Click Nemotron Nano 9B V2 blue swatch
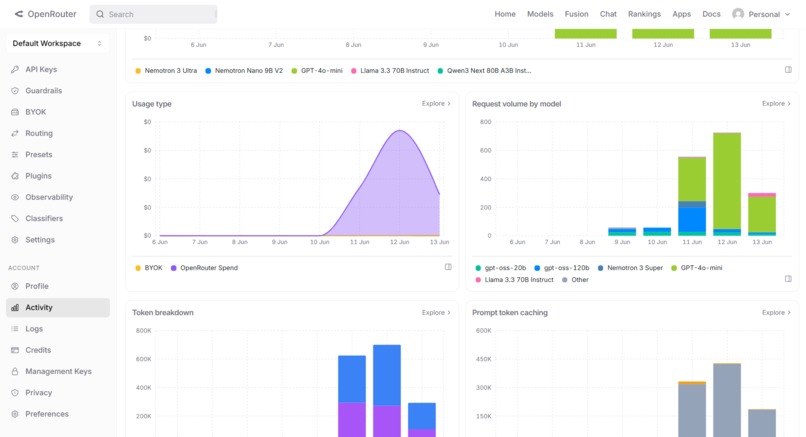The height and width of the screenshot is (437, 806). (x=208, y=71)
